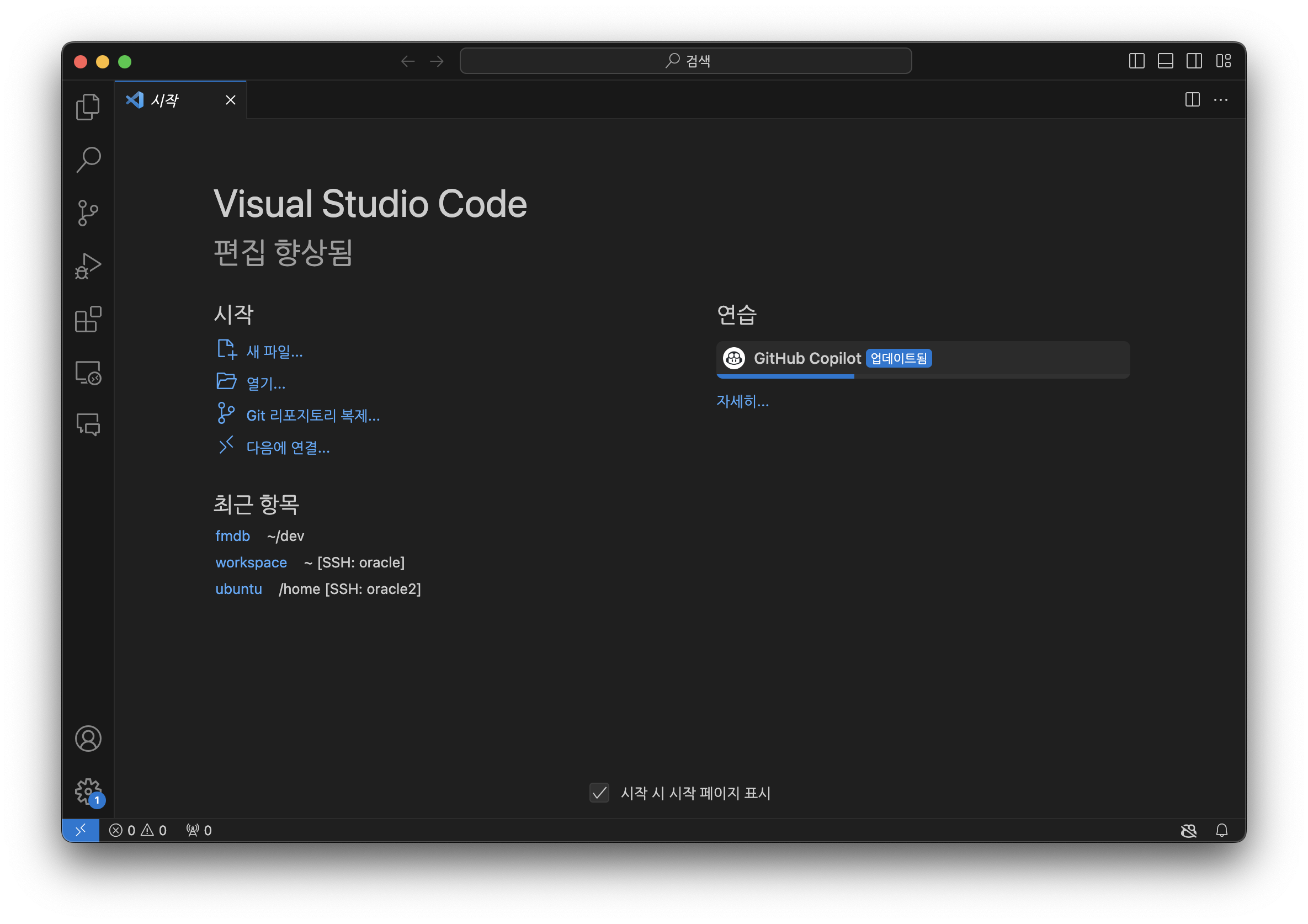The width and height of the screenshot is (1308, 924).
Task: Open the Manage gear menu
Action: pyautogui.click(x=88, y=790)
